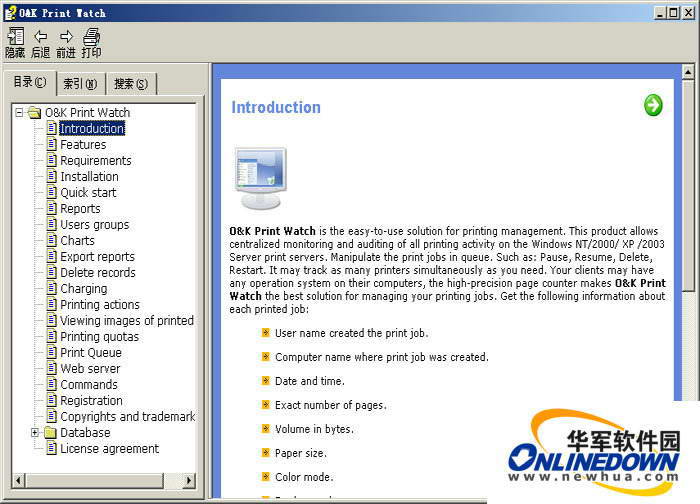Image resolution: width=700 pixels, height=504 pixels.
Task: Click the page icon beside Reports
Action: point(52,208)
